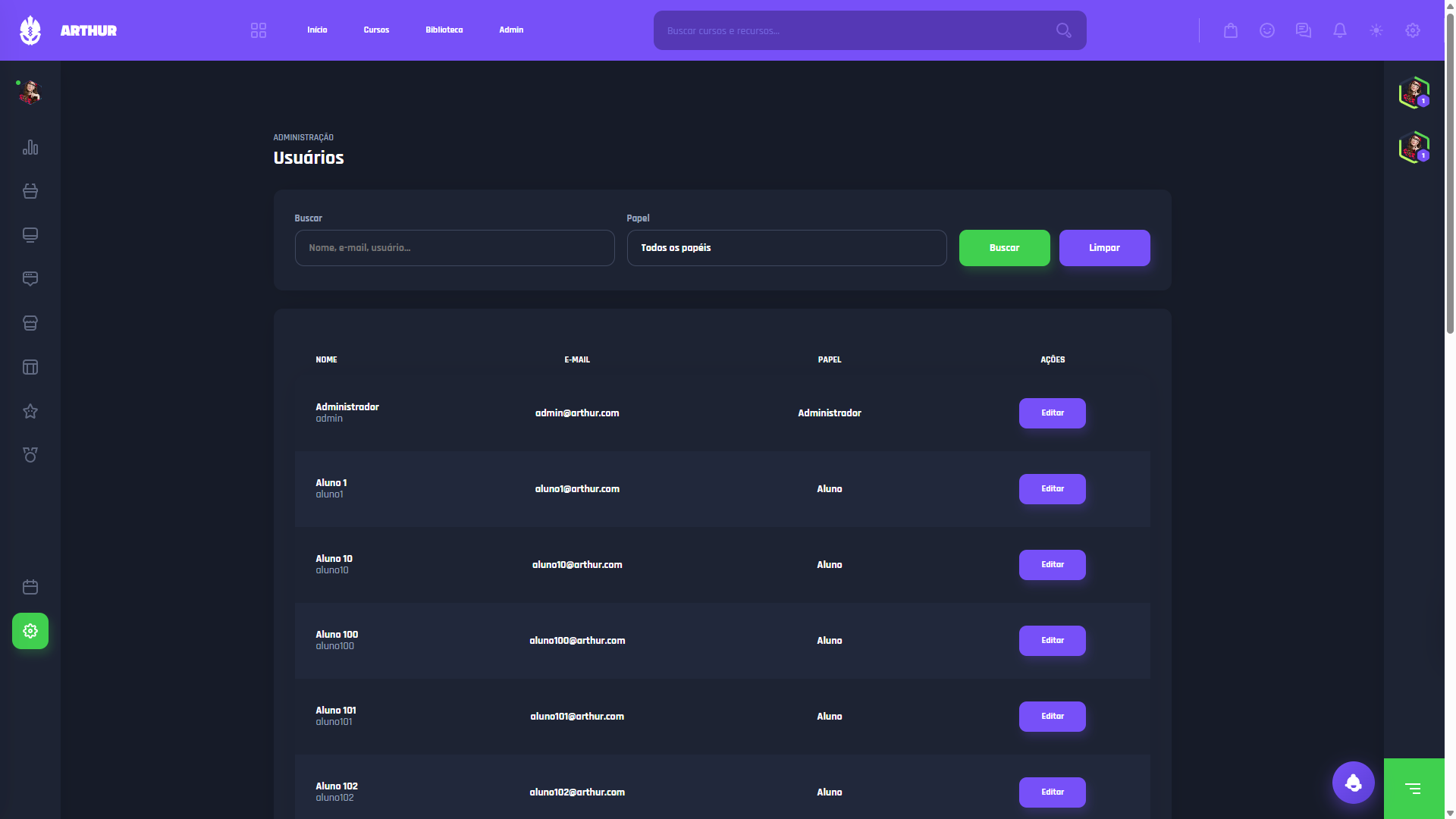Click the Arthur logo icon
Screen dimensions: 1456x819
[30, 30]
